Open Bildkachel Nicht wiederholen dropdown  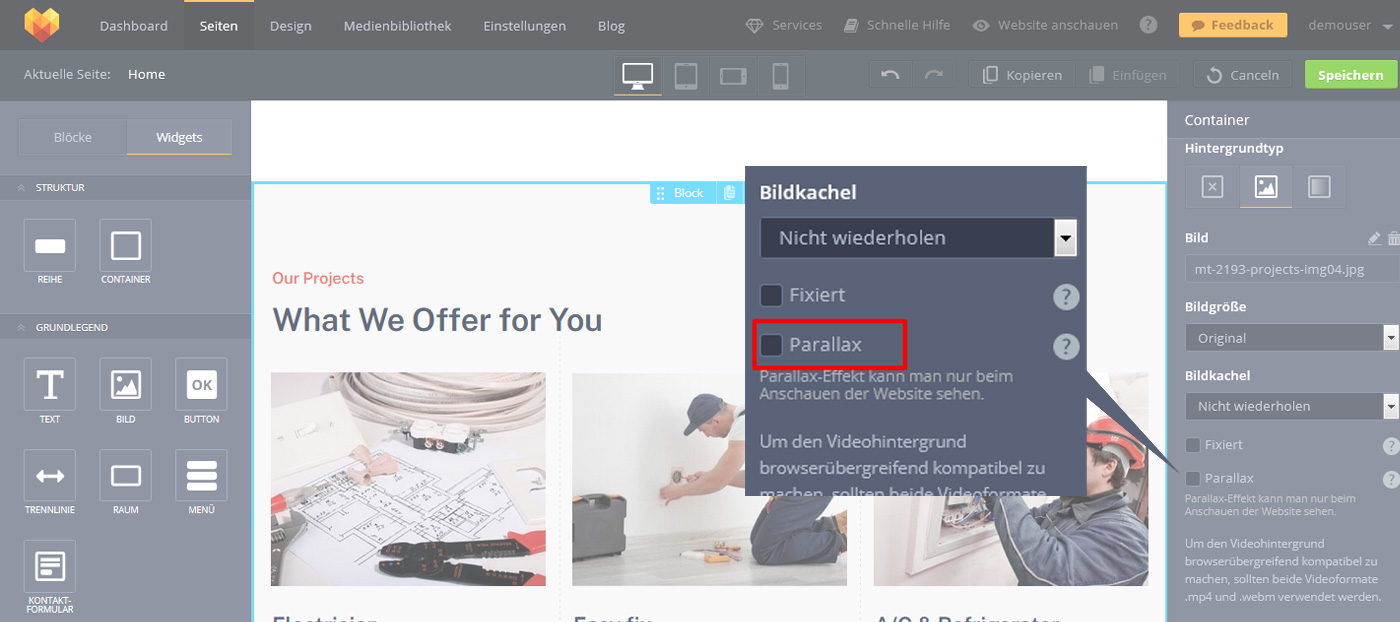point(1292,406)
